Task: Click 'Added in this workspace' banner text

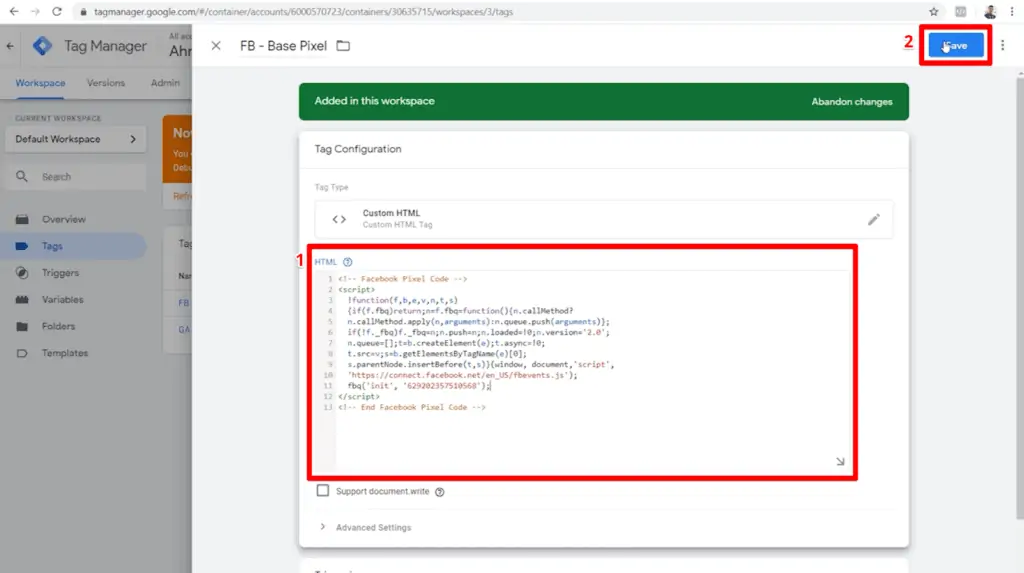Action: (374, 101)
